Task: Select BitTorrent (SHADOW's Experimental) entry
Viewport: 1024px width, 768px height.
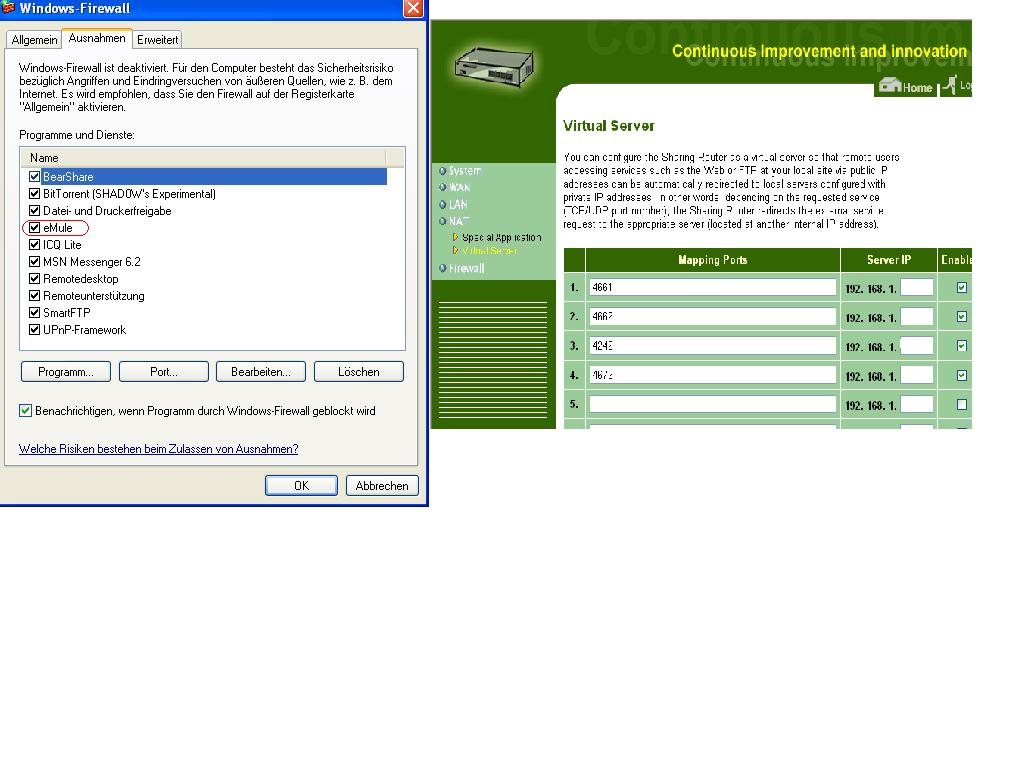Action: click(x=129, y=193)
